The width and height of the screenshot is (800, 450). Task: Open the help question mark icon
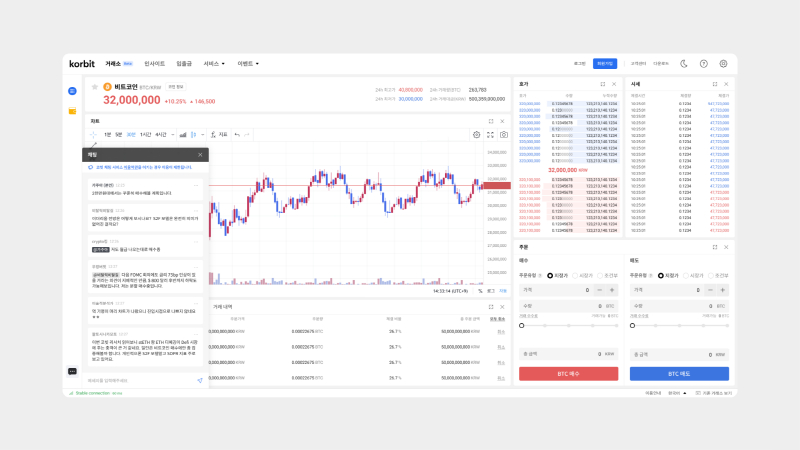pyautogui.click(x=703, y=63)
